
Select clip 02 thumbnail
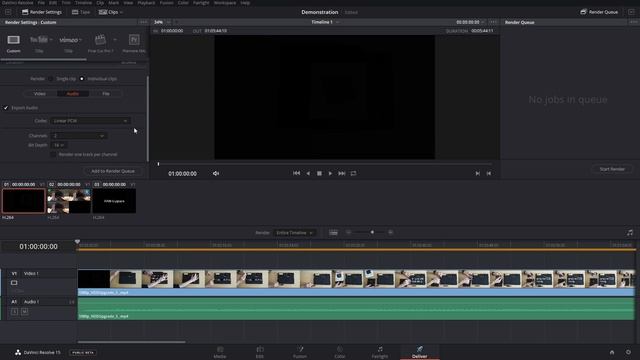(69, 201)
